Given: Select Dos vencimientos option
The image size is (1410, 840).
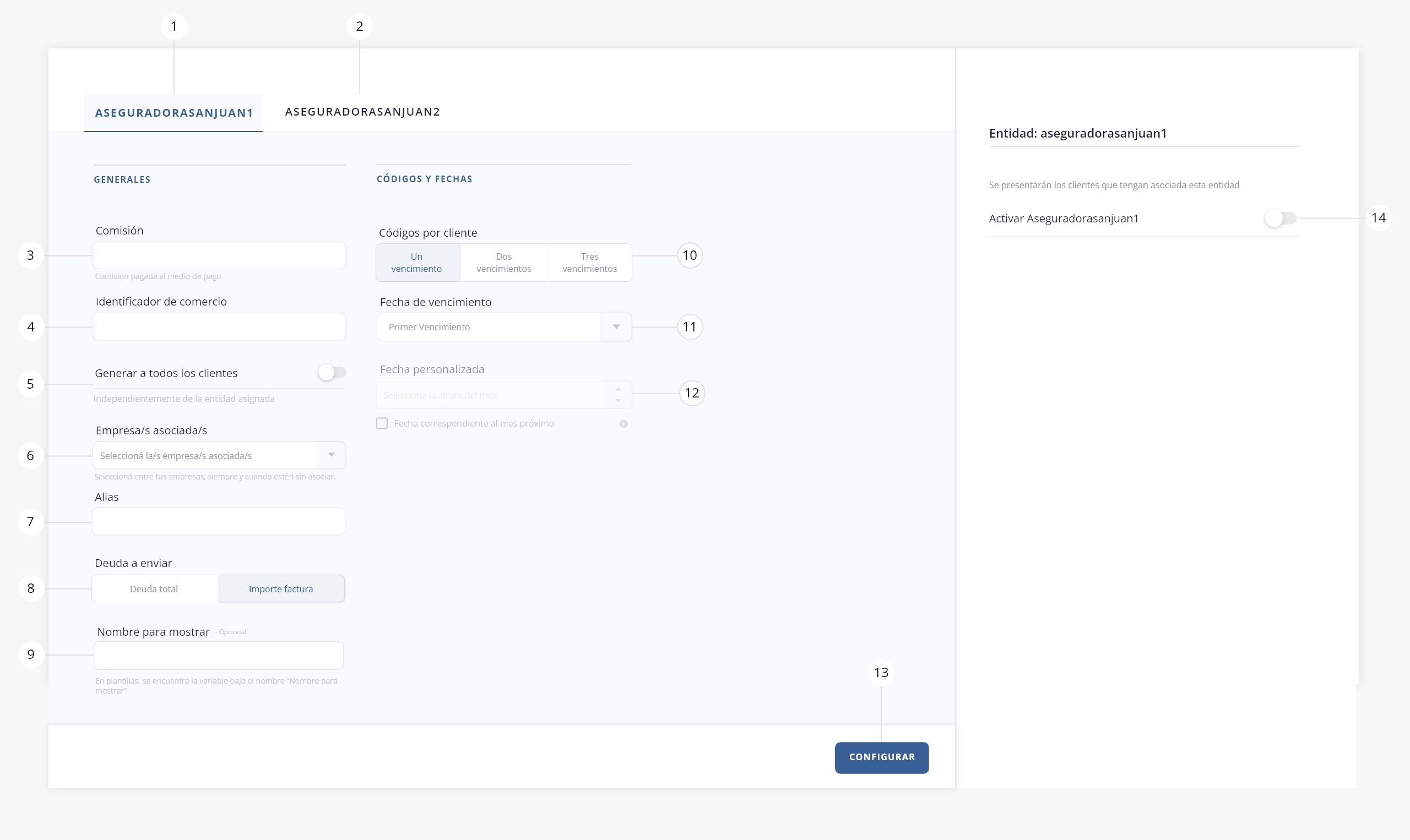Looking at the screenshot, I should tap(503, 263).
